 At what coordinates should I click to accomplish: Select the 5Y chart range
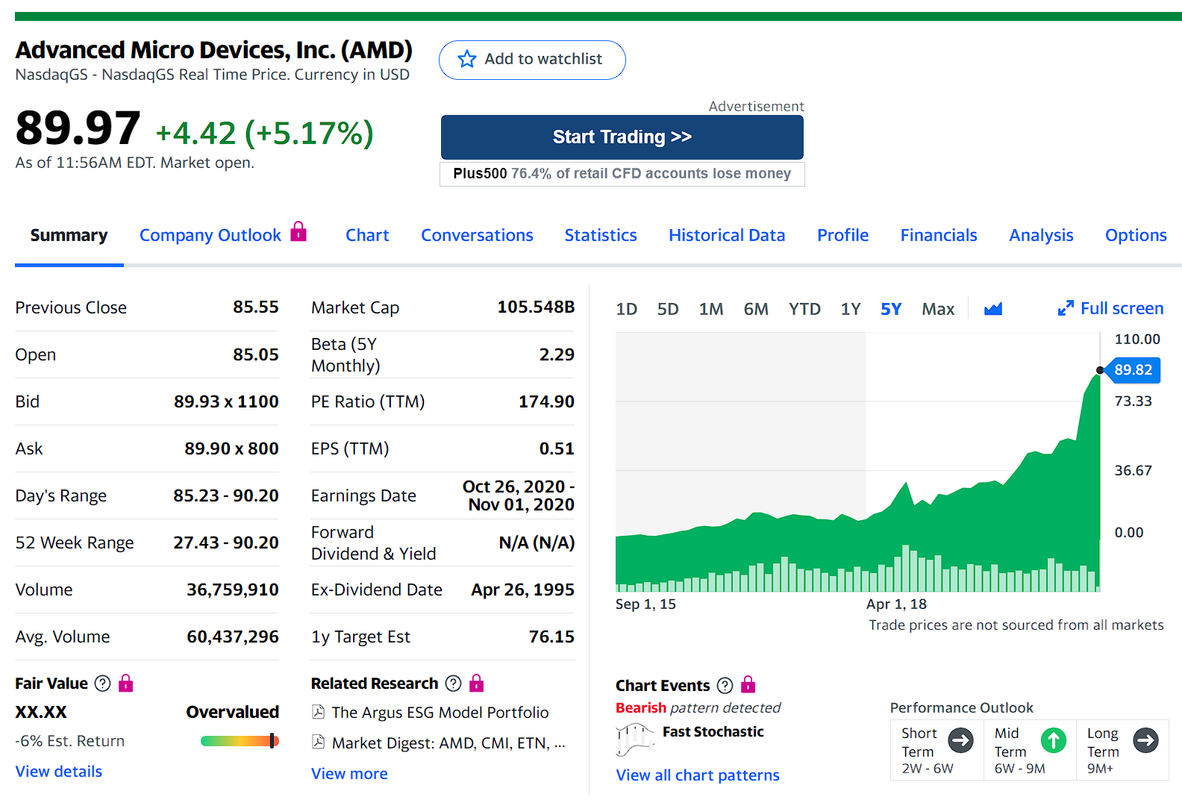[x=891, y=309]
